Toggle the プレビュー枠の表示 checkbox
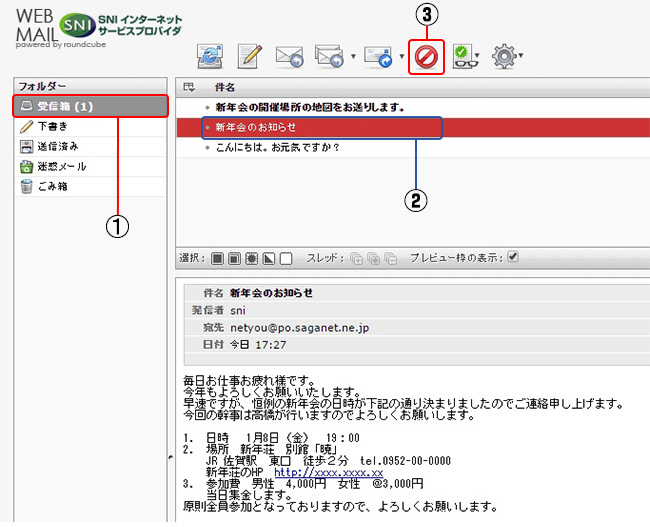Image resolution: width=650 pixels, height=527 pixels. (513, 257)
